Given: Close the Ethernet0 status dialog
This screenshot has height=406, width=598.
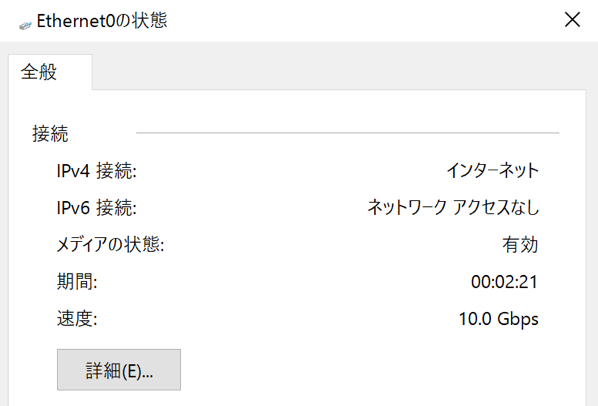Looking at the screenshot, I should point(572,19).
